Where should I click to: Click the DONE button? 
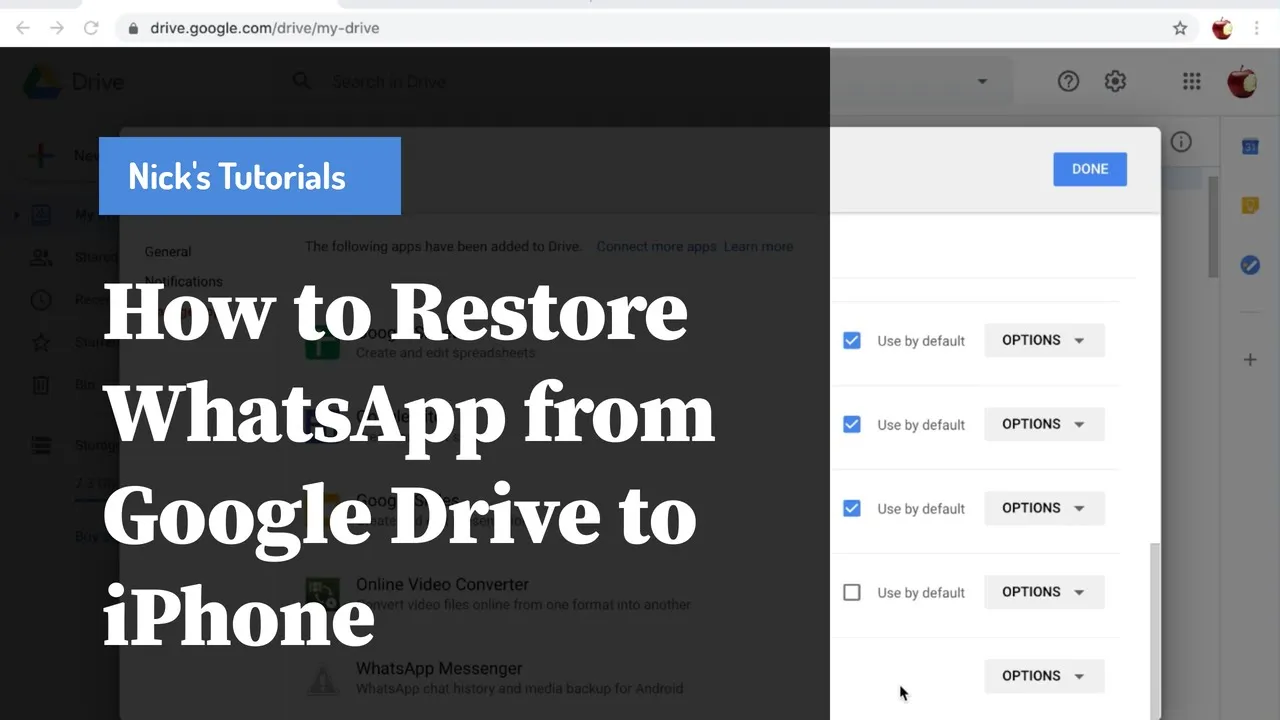[1090, 169]
